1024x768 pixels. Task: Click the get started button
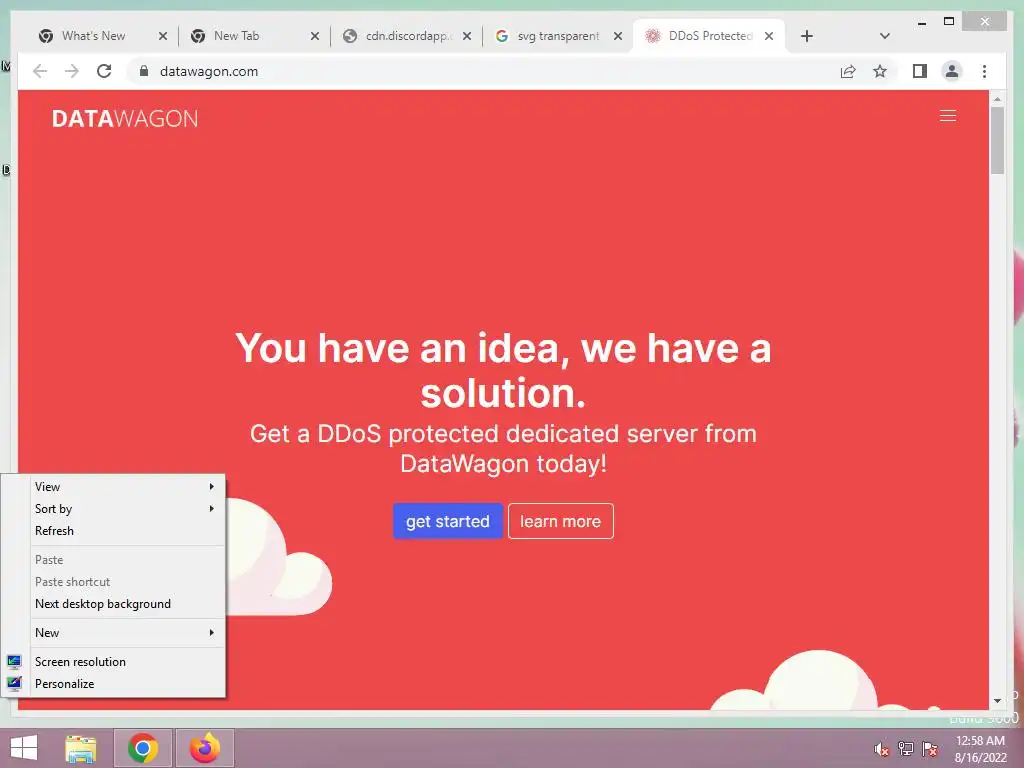447,521
